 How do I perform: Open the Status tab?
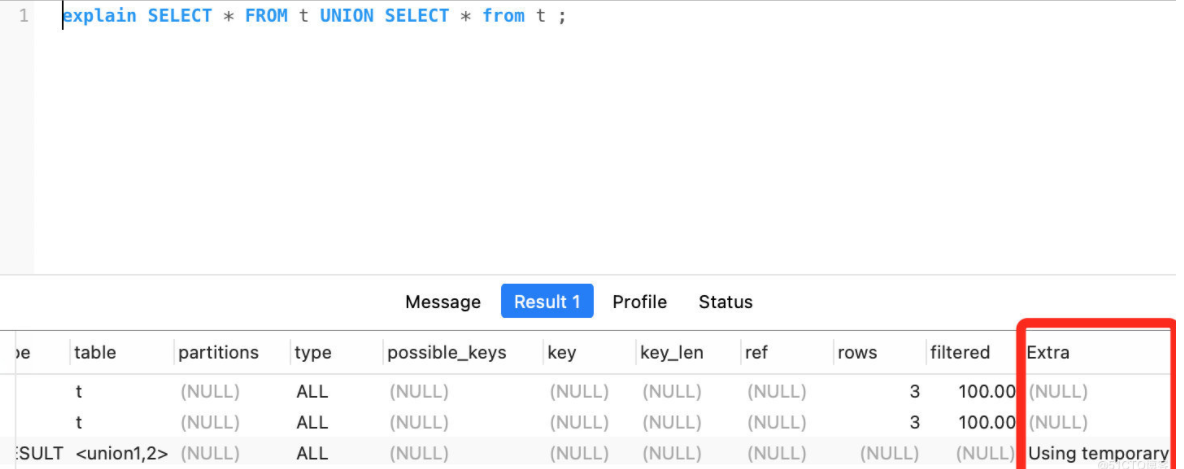coord(726,302)
